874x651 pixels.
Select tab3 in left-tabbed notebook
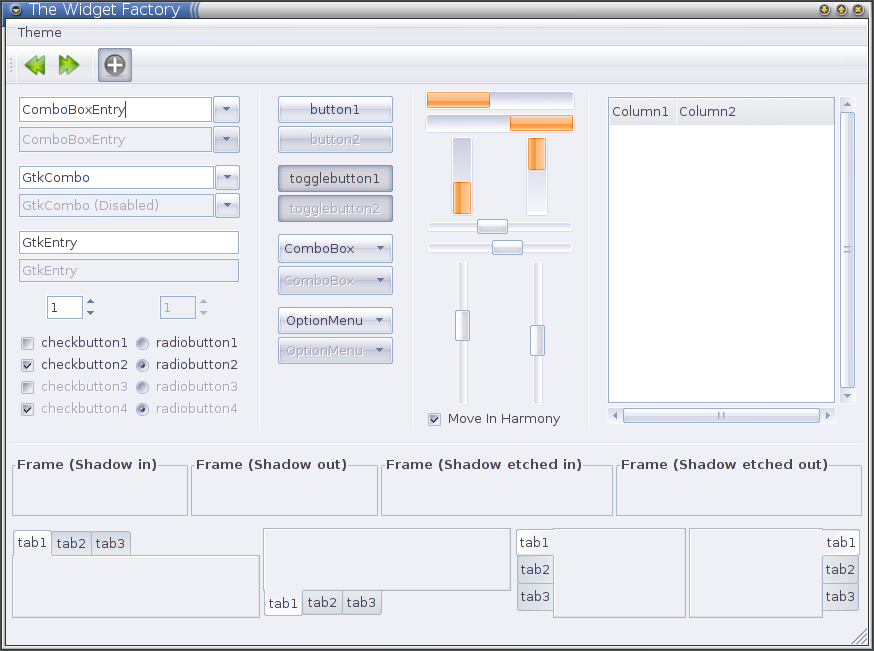(x=535, y=596)
